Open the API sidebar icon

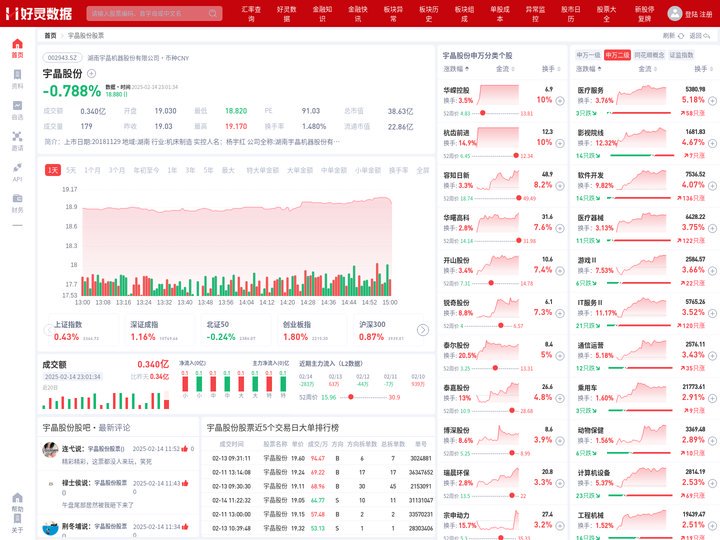17,167
